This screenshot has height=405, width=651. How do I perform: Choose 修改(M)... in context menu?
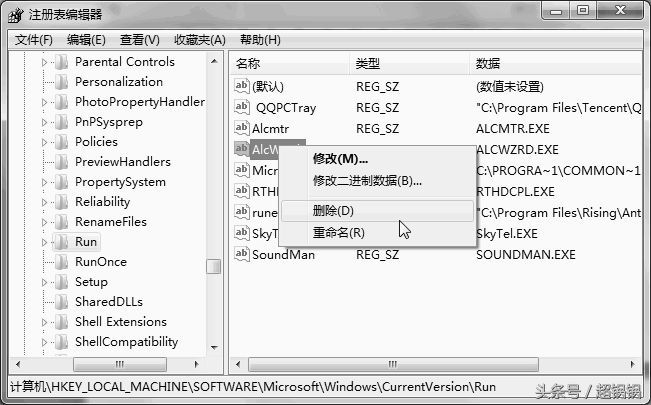[340, 159]
